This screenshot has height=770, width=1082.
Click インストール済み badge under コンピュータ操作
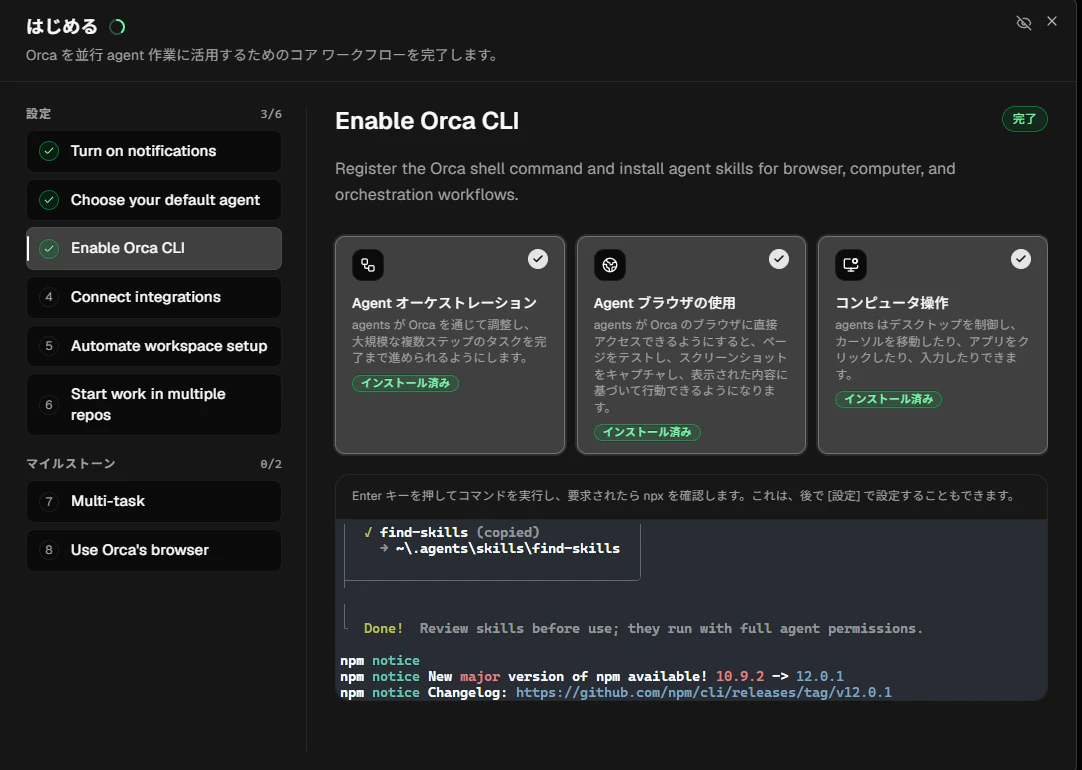(889, 399)
